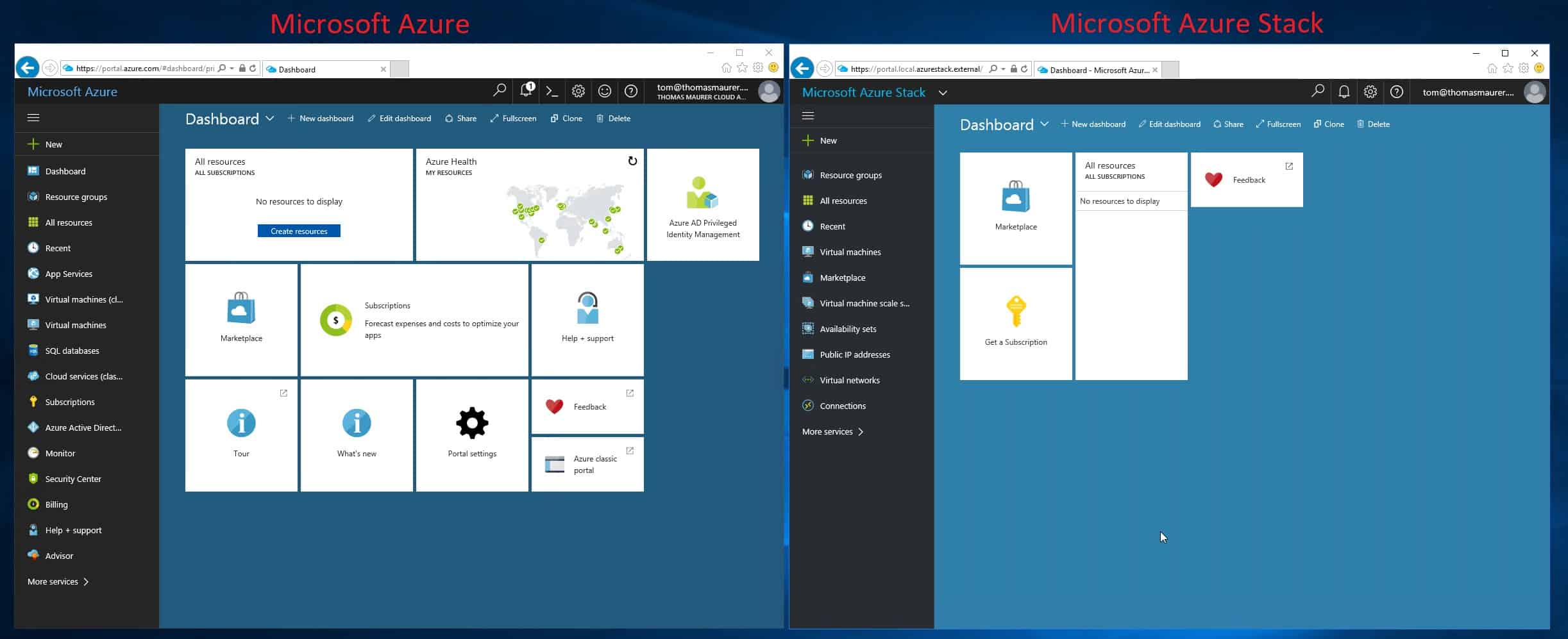Share the dashboard in Azure Stack portal
Viewport: 1568px width, 639px height.
(1228, 124)
